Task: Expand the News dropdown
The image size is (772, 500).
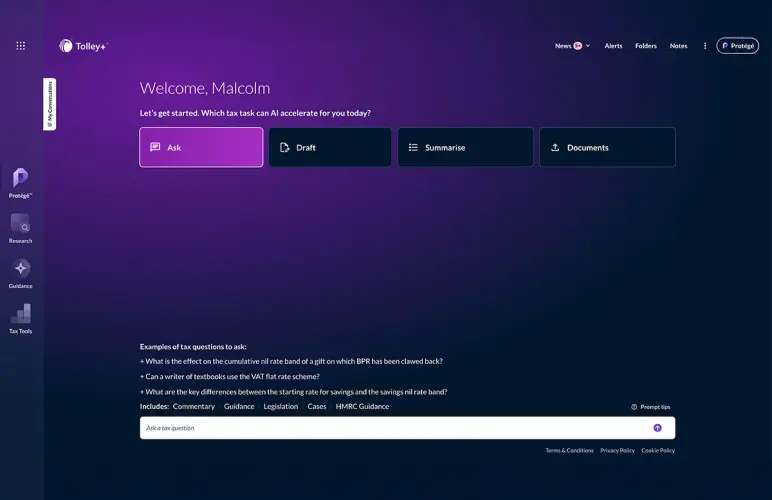Action: (572, 46)
